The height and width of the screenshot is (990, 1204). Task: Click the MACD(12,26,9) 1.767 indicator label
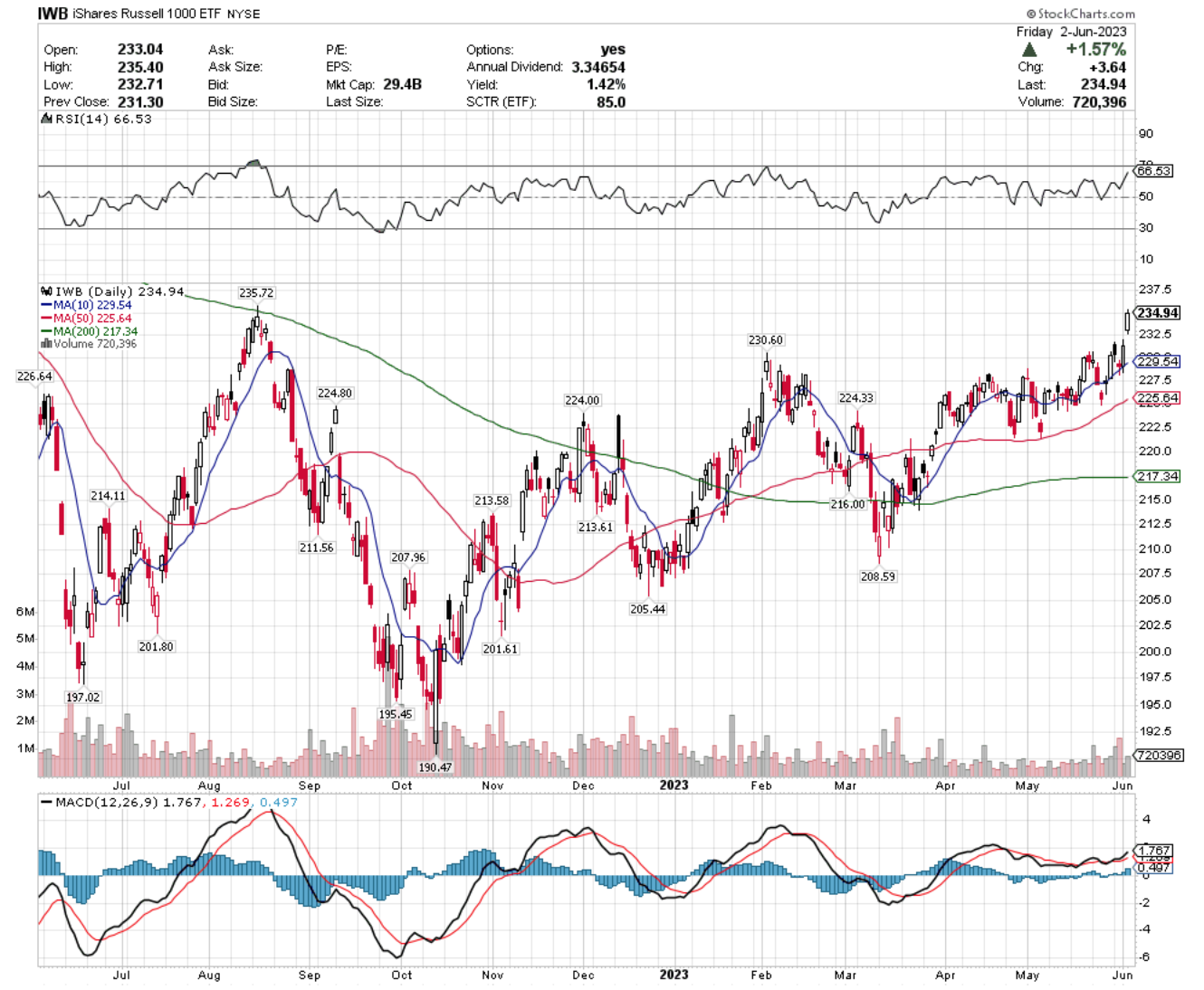(122, 802)
